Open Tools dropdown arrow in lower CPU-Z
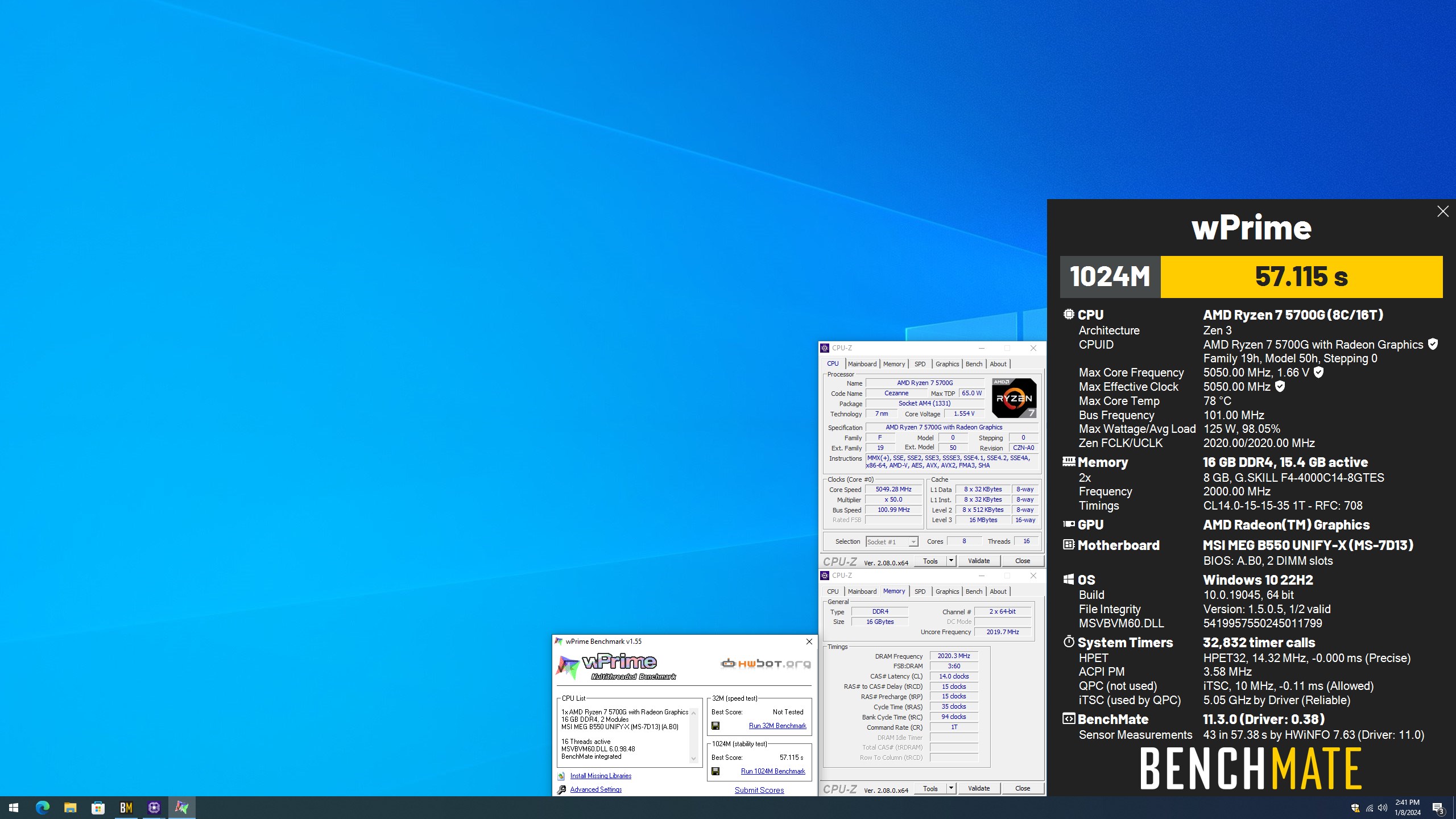The width and height of the screenshot is (1456, 819). [950, 788]
